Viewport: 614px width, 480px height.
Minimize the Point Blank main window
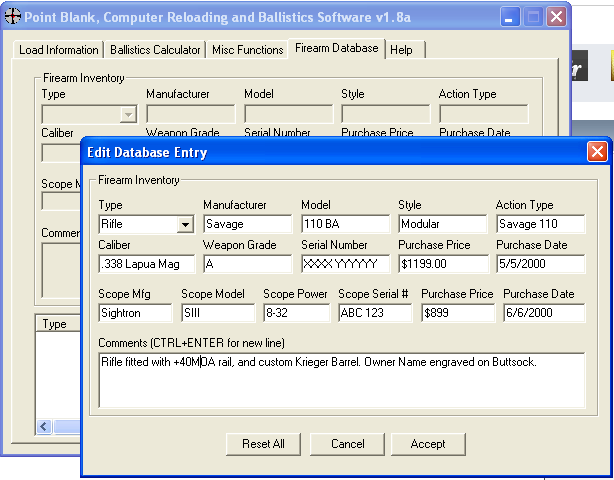510,17
